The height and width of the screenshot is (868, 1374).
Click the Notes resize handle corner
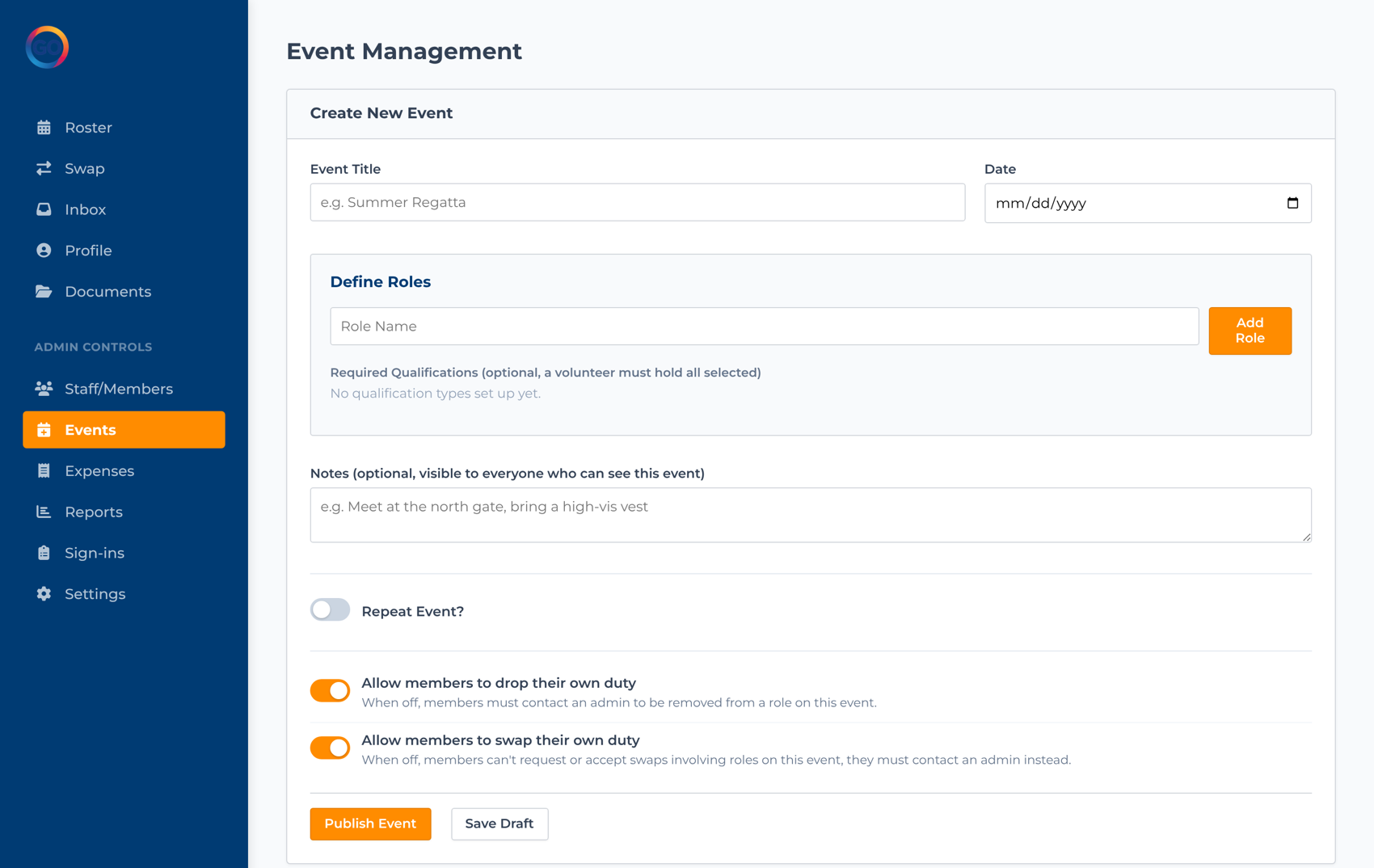pos(1306,537)
